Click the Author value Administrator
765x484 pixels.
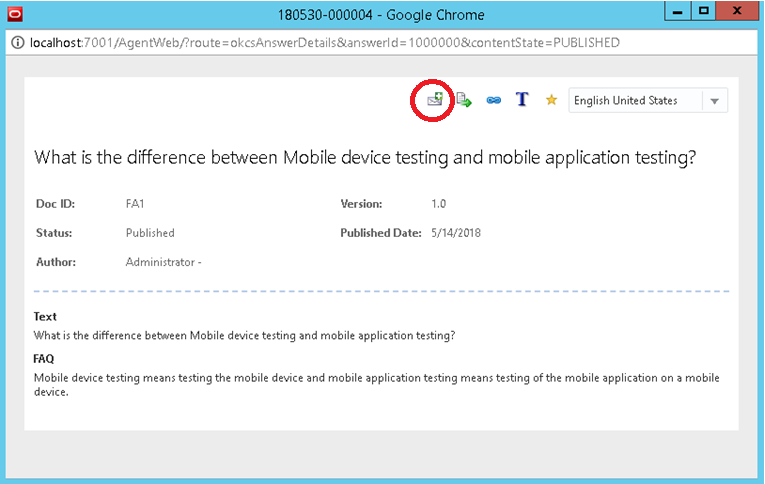coord(163,262)
